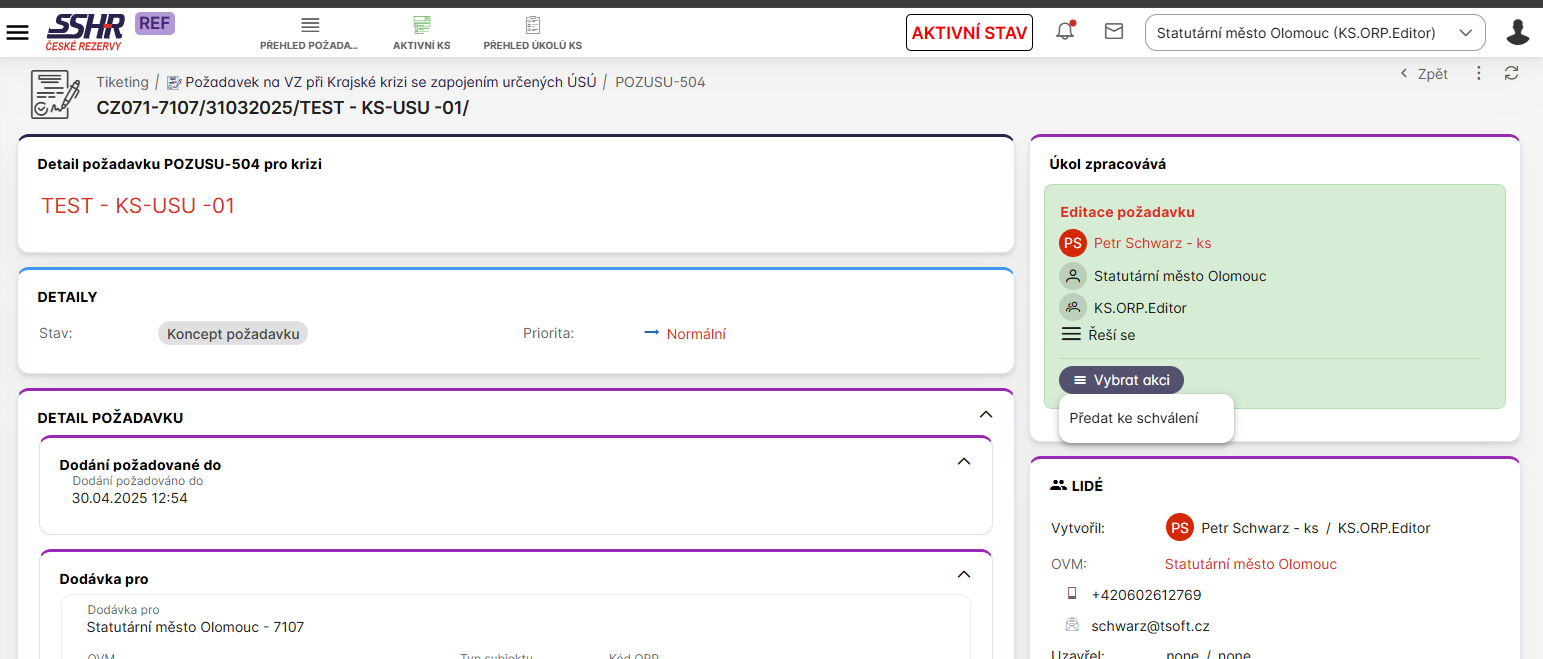This screenshot has height=659, width=1543.
Task: Click the Vybrat akci button
Action: click(x=1120, y=380)
